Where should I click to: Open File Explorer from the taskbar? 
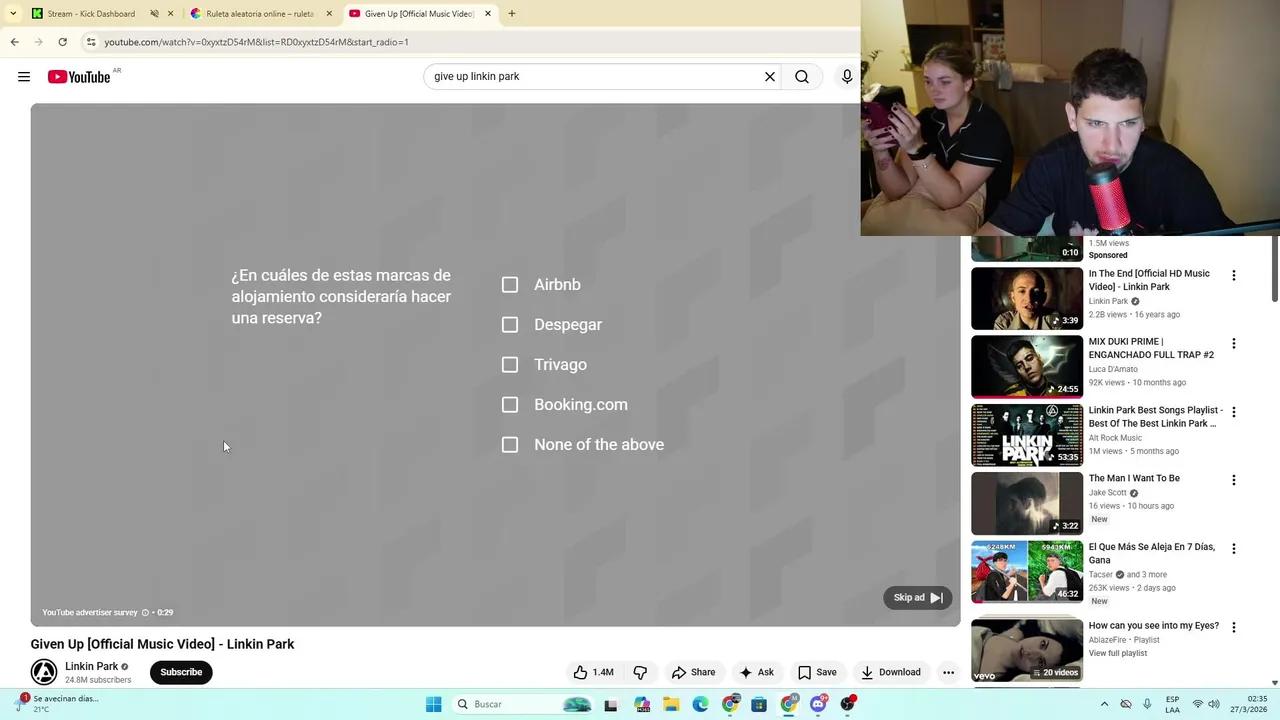coord(671,704)
